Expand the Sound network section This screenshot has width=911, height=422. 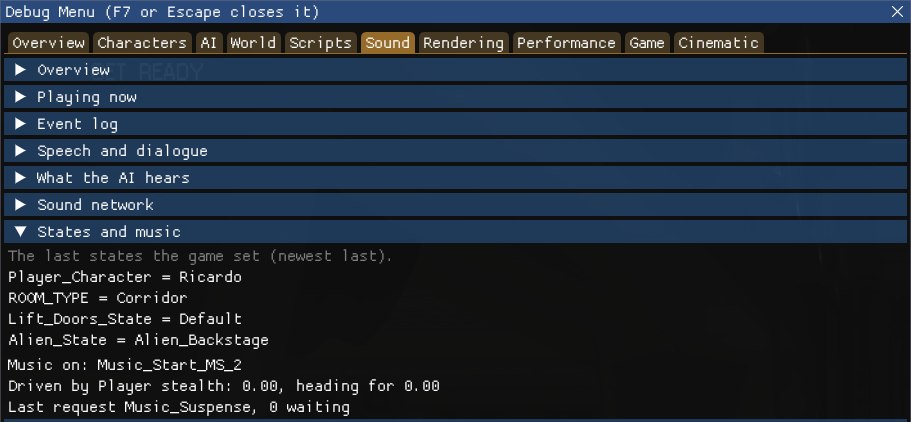coord(456,205)
